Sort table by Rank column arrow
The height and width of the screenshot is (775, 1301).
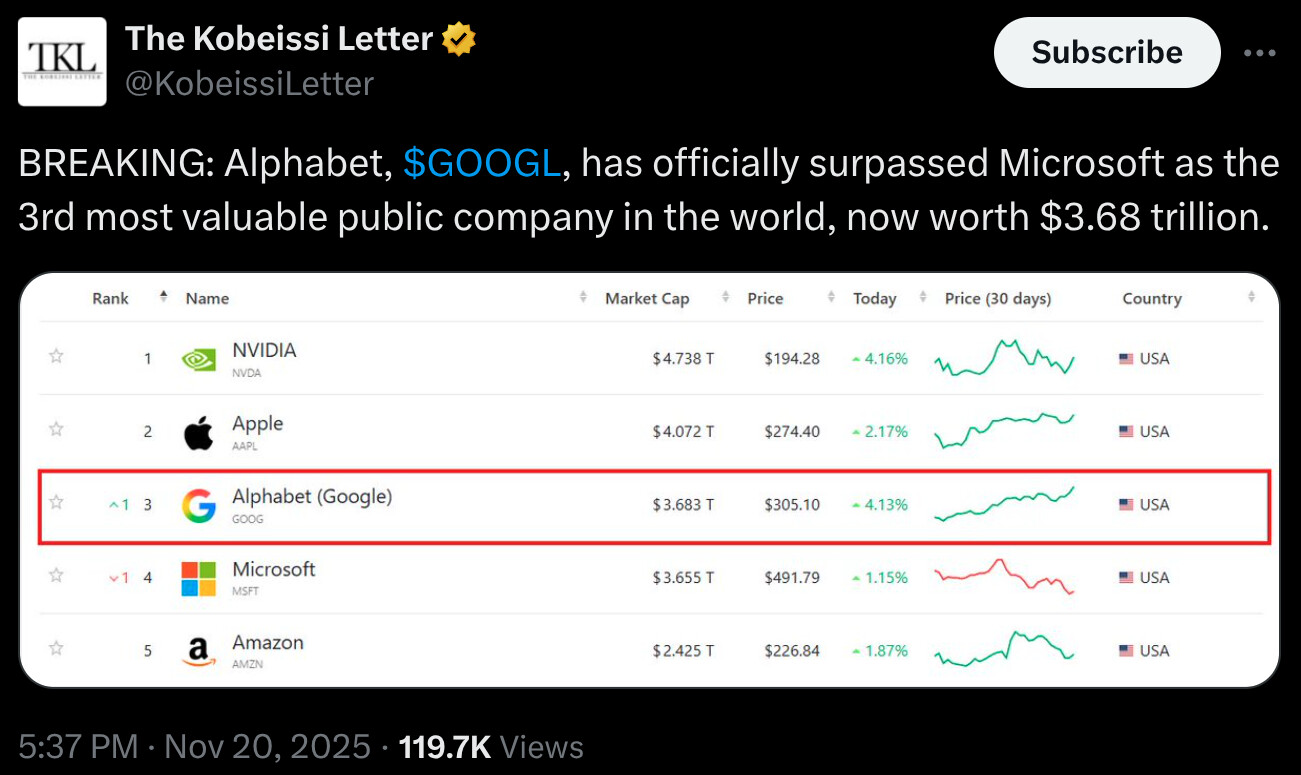[x=163, y=297]
